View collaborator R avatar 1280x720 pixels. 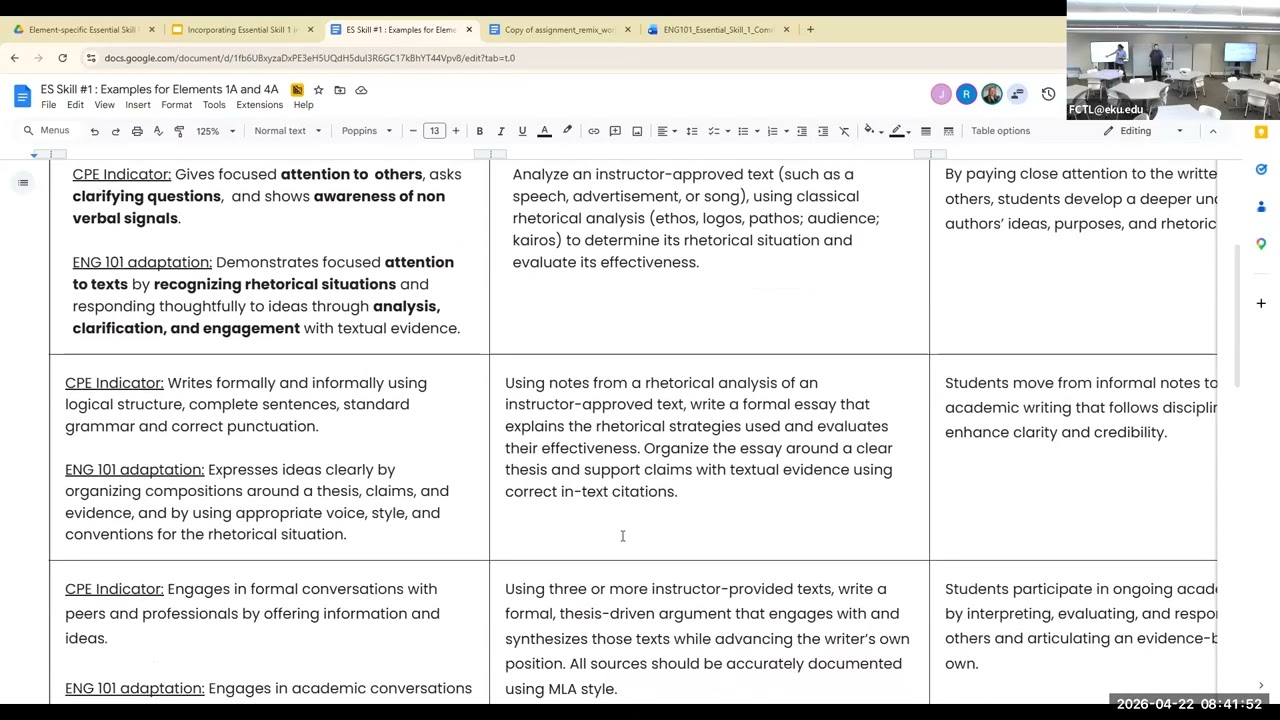pos(966,94)
